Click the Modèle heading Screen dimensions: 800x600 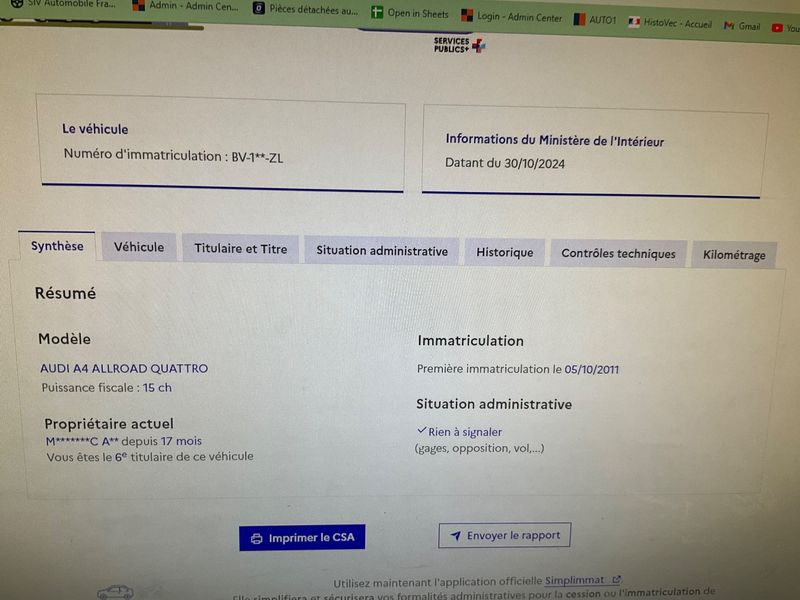tap(64, 339)
